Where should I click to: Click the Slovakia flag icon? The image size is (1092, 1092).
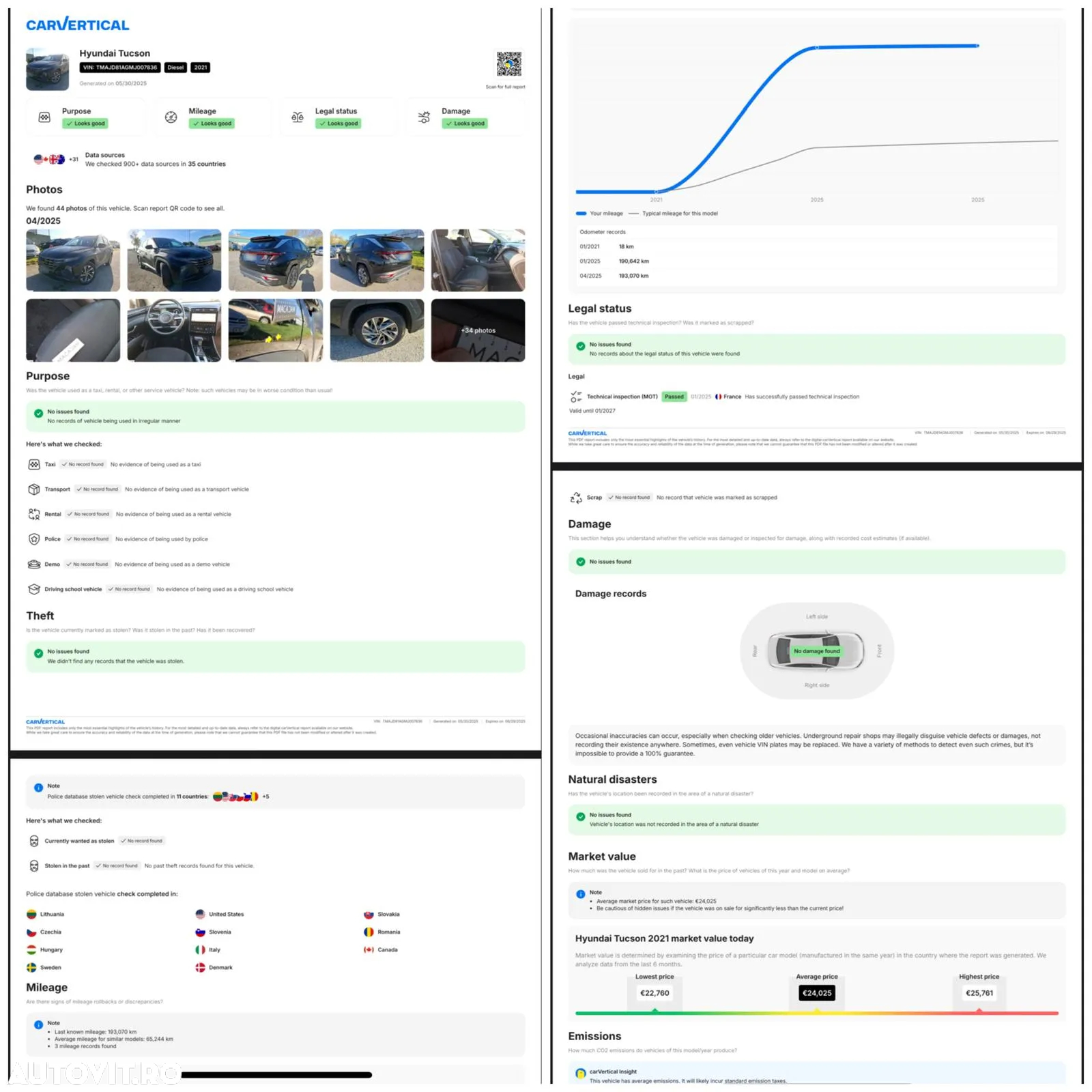tap(369, 915)
